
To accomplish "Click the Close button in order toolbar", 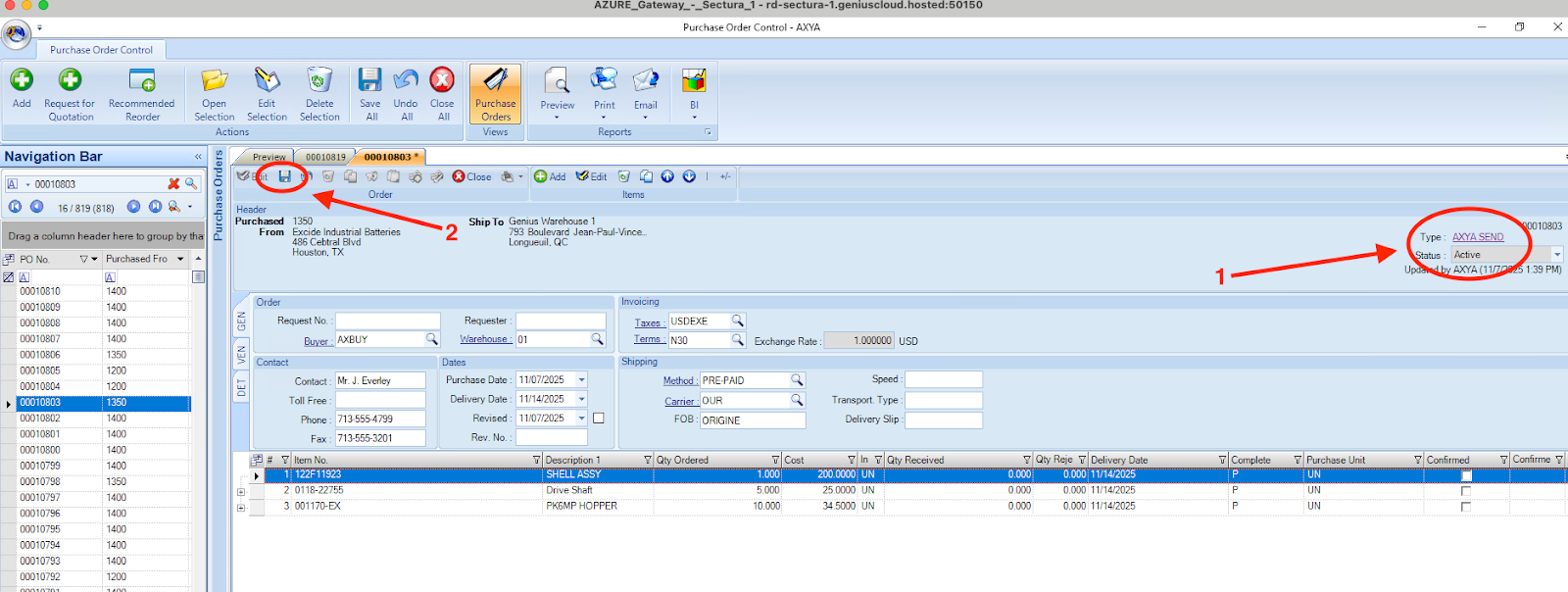I will click(x=472, y=176).
